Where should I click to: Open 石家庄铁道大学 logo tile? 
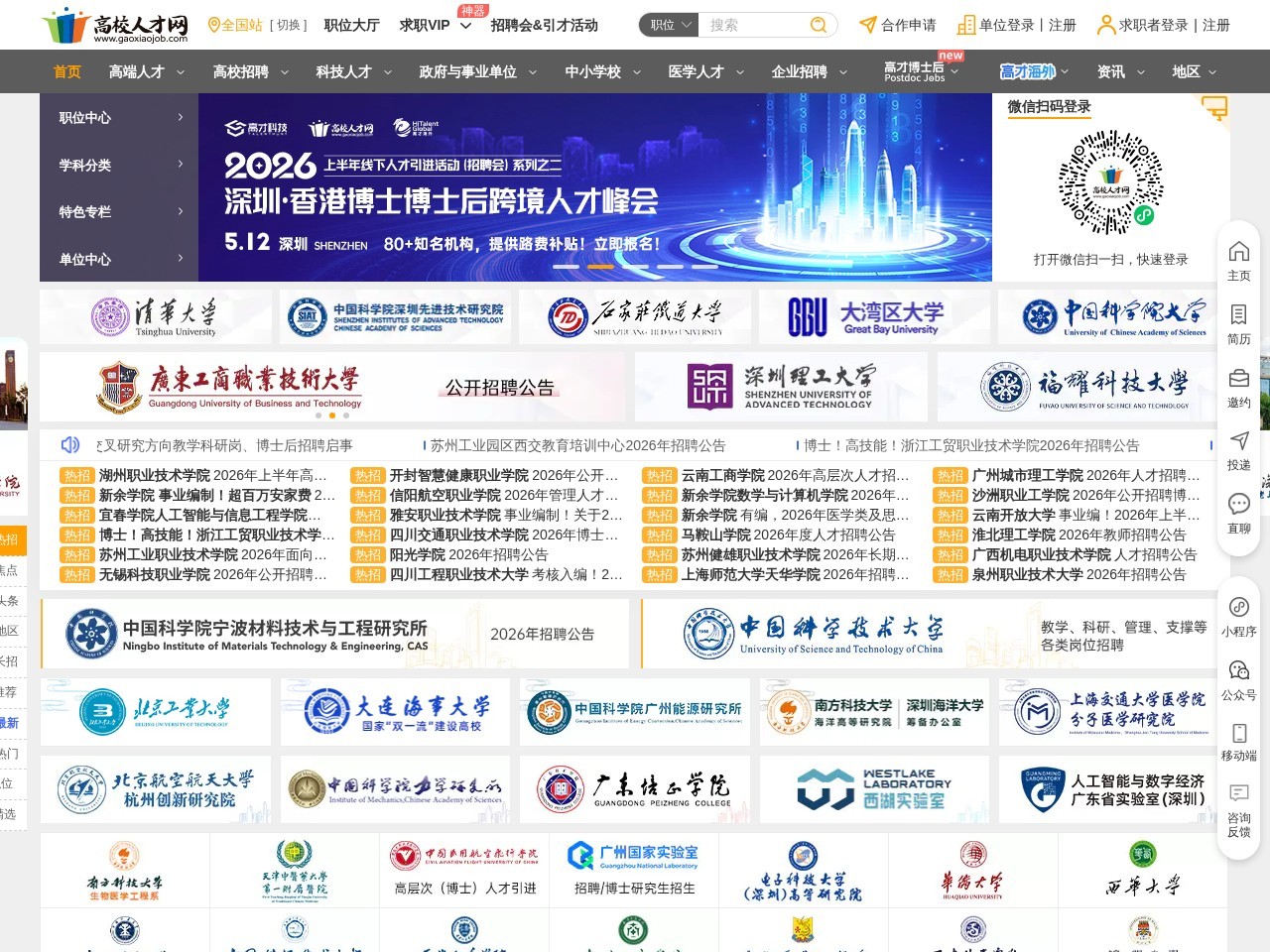634,317
